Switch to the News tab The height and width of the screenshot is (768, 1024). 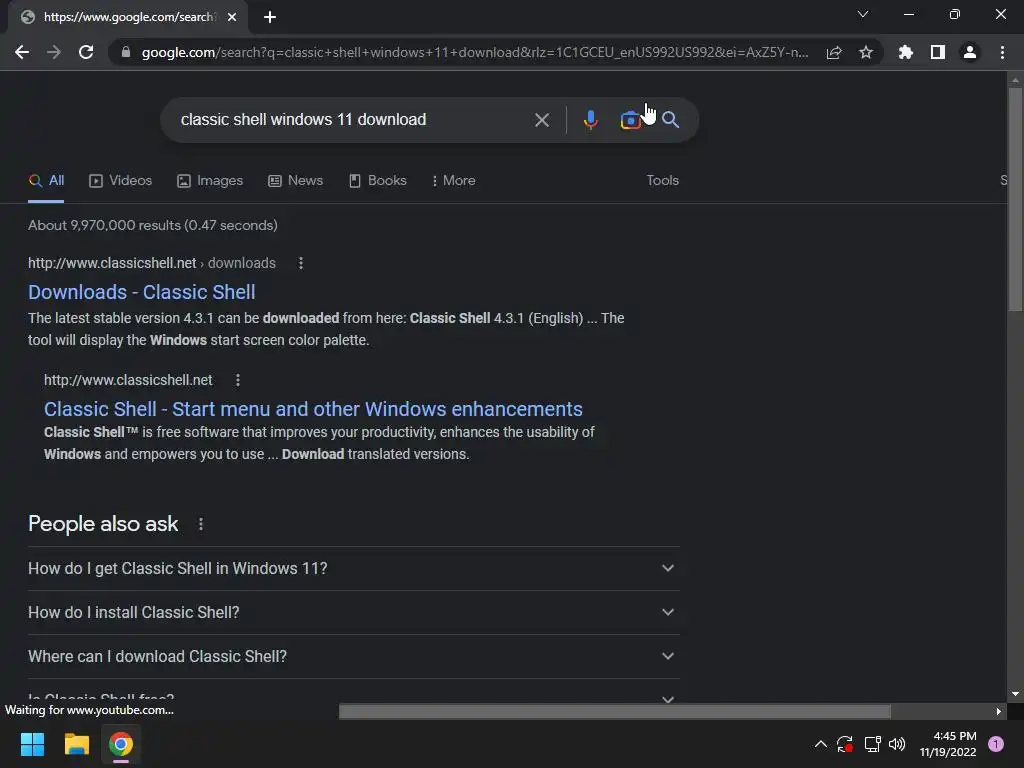tap(296, 181)
